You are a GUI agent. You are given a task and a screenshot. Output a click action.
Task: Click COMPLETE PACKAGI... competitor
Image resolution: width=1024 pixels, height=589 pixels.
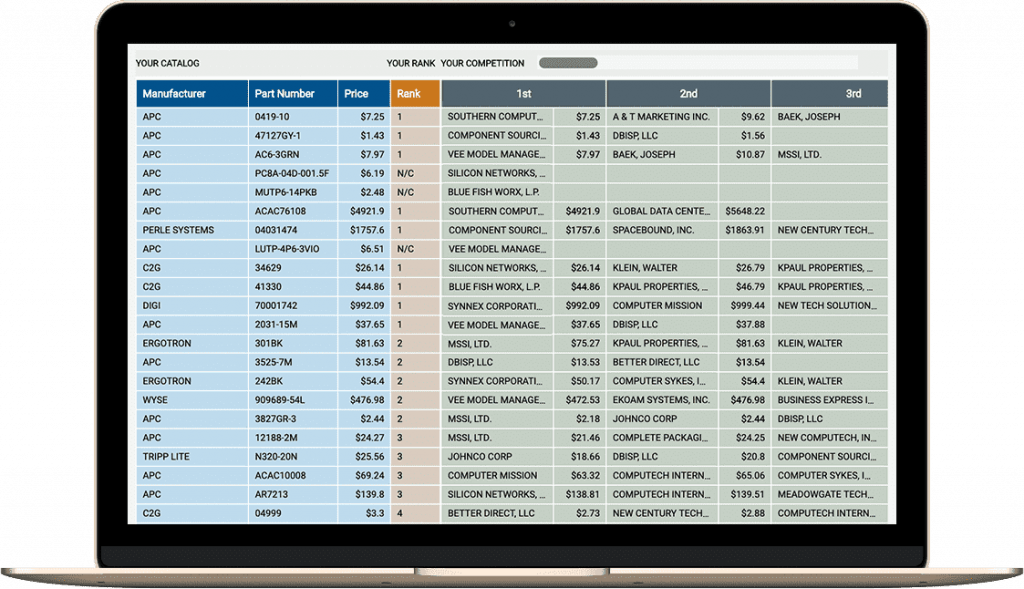coord(660,438)
